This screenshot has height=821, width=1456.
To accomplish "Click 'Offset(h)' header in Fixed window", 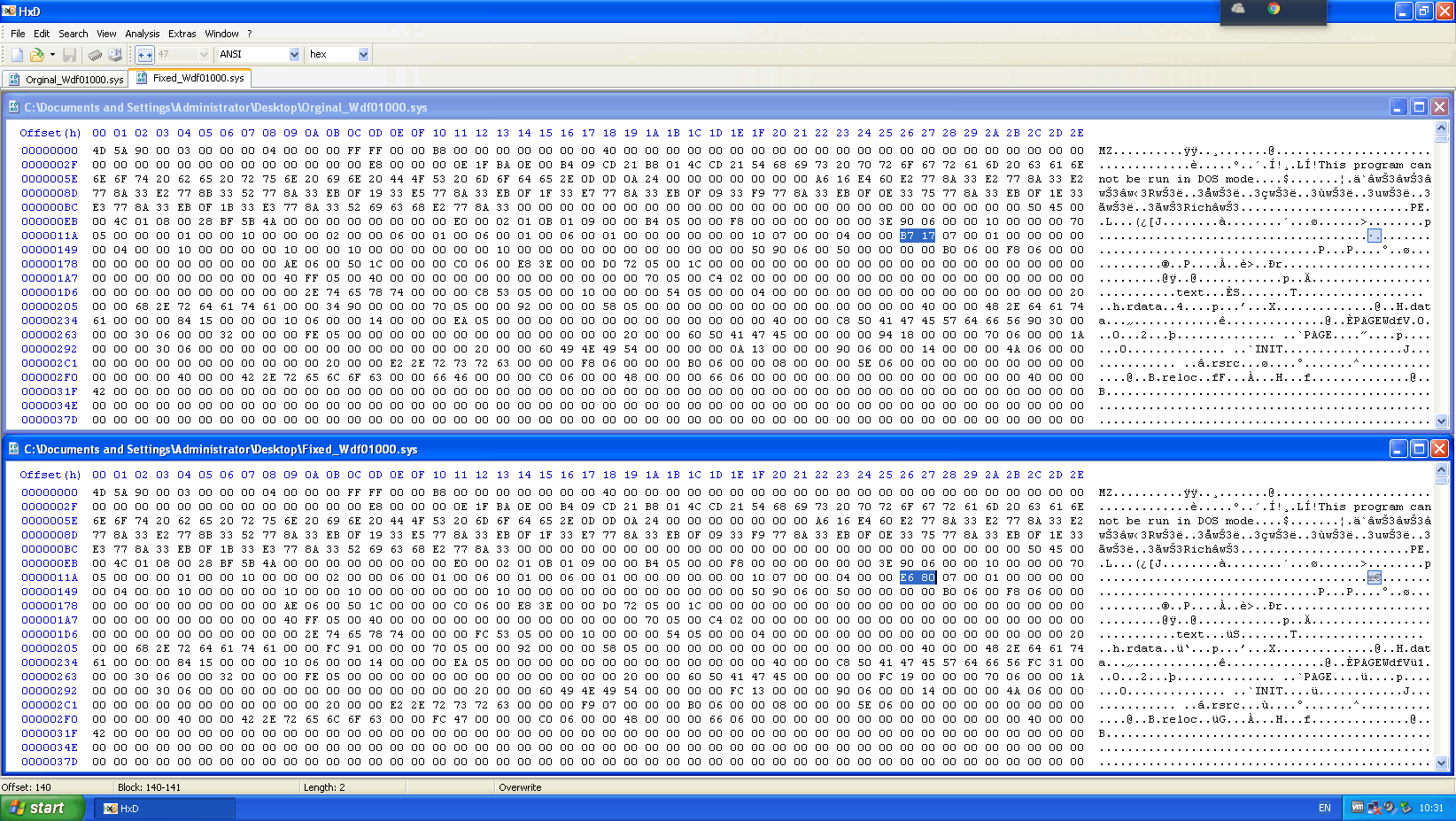I will pyautogui.click(x=50, y=475).
